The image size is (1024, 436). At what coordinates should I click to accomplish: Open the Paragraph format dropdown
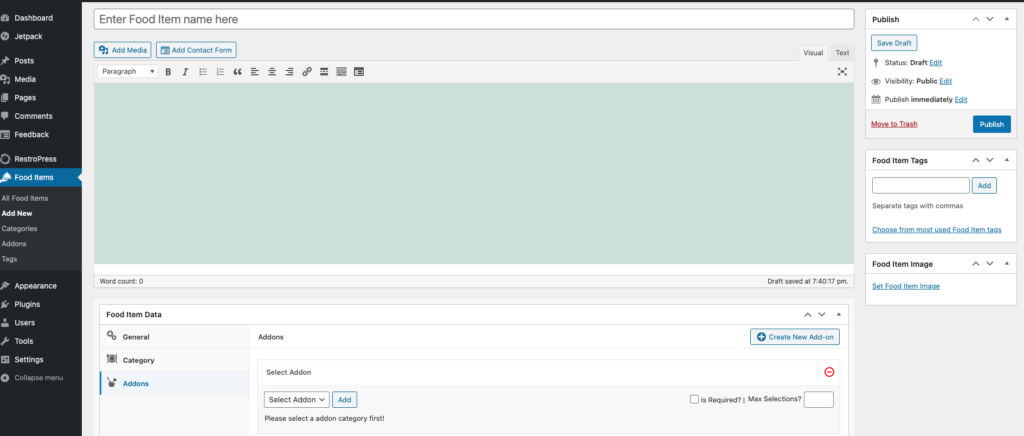coord(128,72)
